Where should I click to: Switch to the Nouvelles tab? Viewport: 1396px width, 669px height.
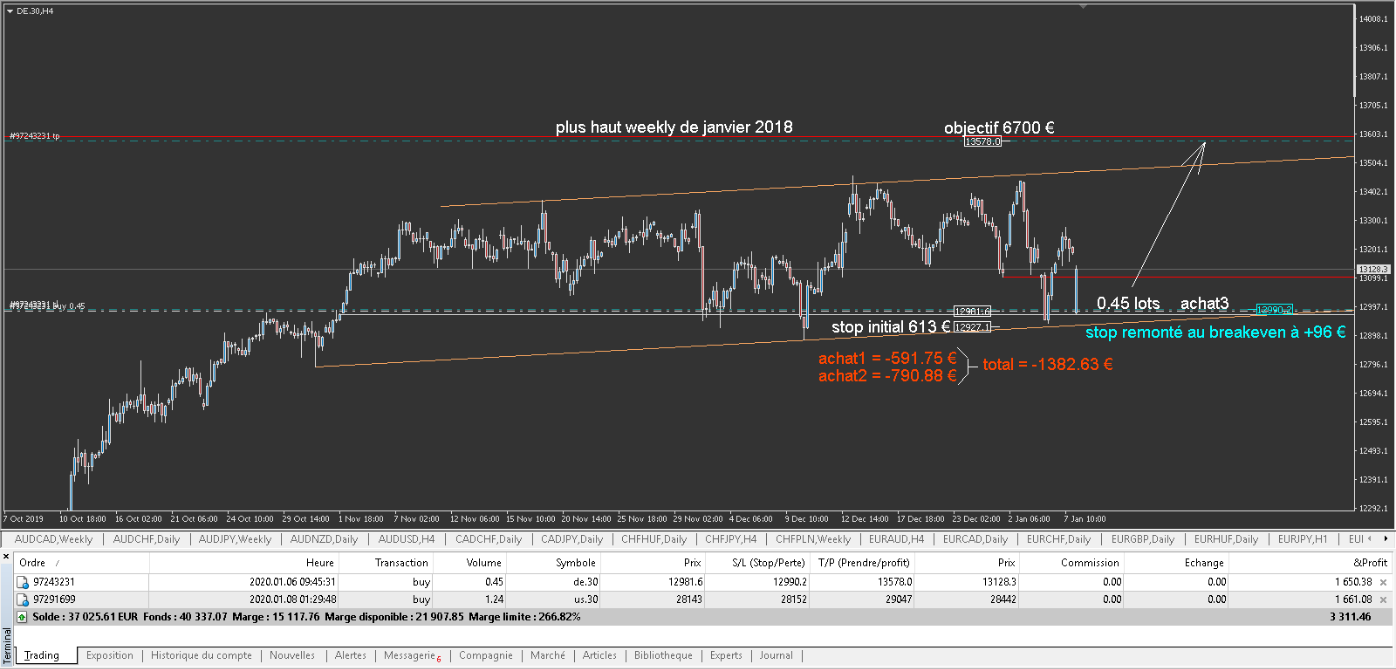coord(292,656)
